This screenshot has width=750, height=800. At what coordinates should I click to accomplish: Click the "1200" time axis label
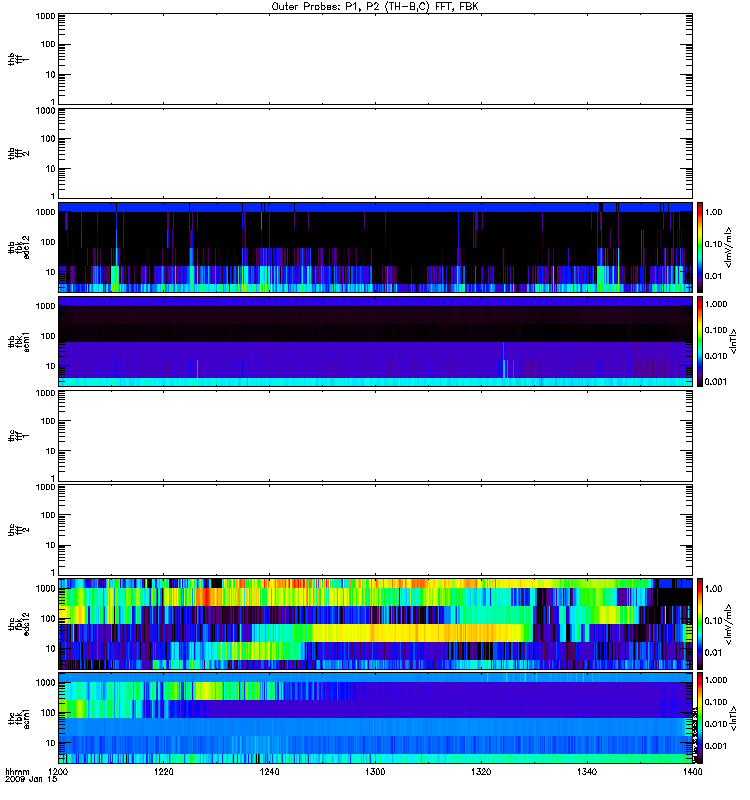[58, 772]
